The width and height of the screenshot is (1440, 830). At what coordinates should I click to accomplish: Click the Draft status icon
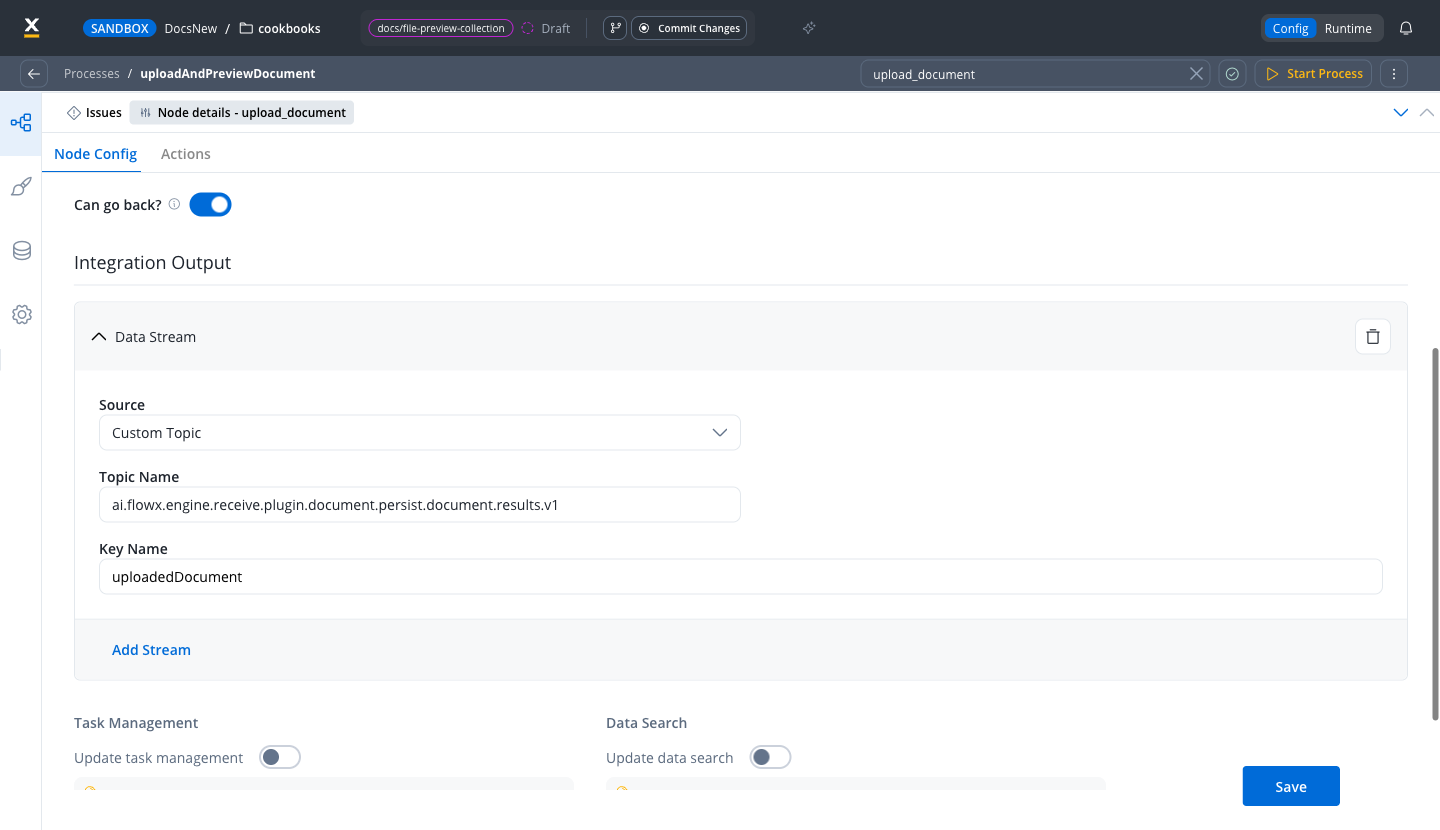(x=528, y=29)
